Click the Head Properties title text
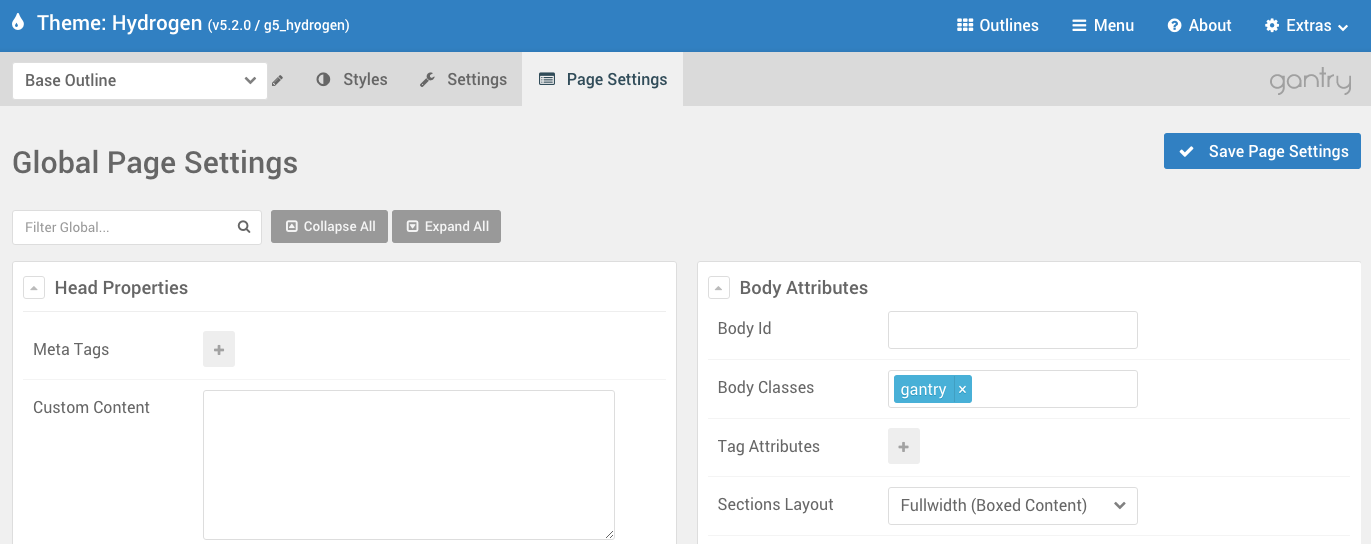This screenshot has height=544, width=1371. pos(121,288)
